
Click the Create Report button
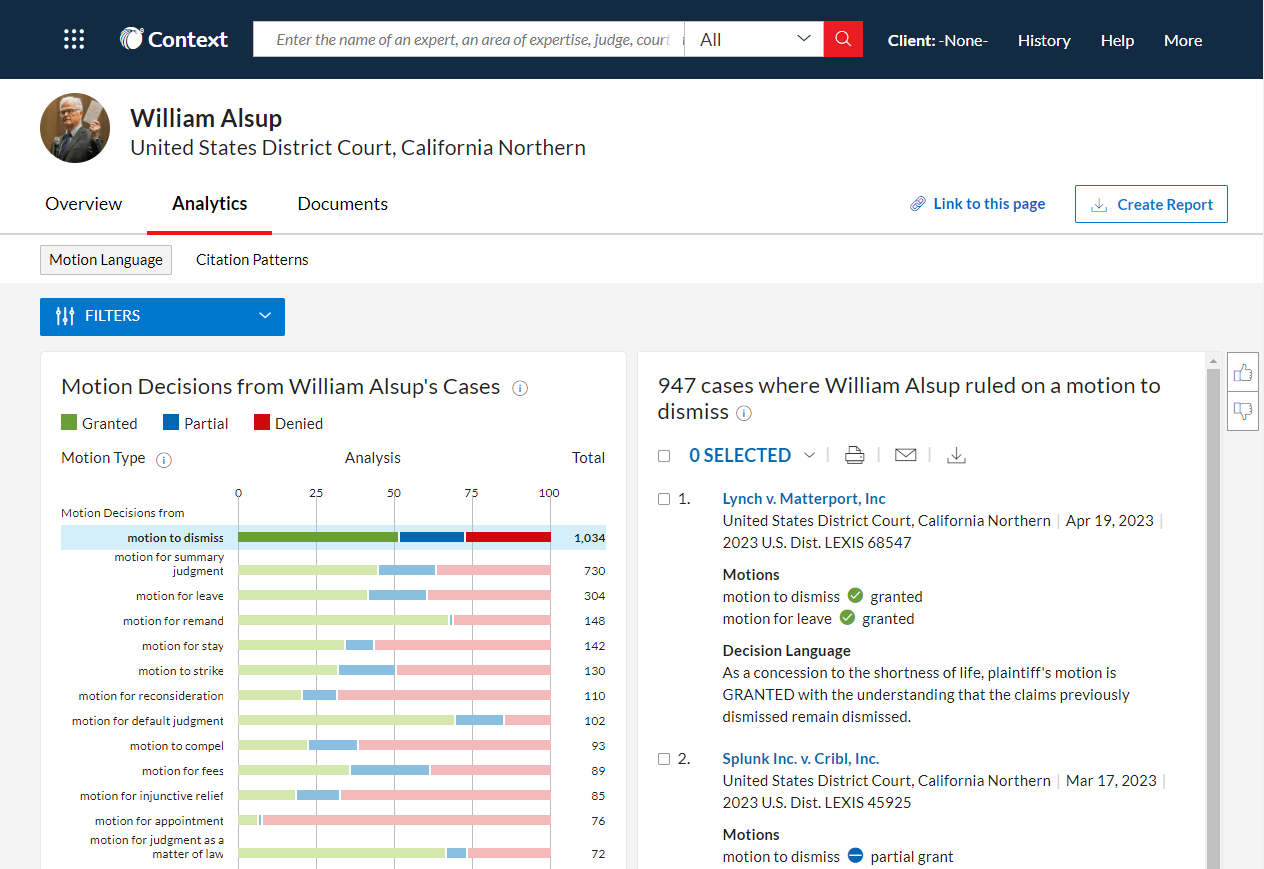pos(1151,203)
